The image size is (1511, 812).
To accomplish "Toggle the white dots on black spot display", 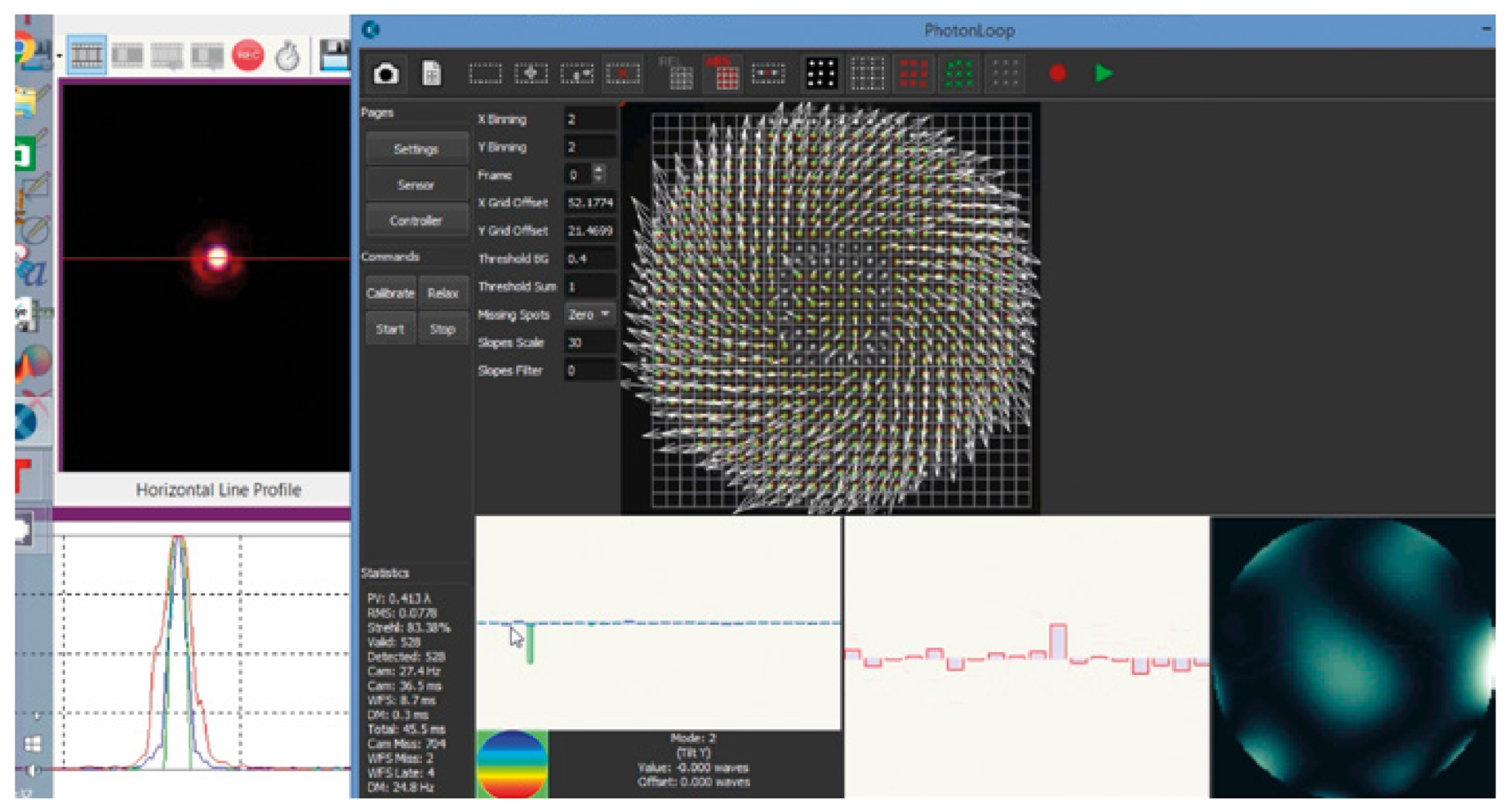I will pyautogui.click(x=820, y=74).
